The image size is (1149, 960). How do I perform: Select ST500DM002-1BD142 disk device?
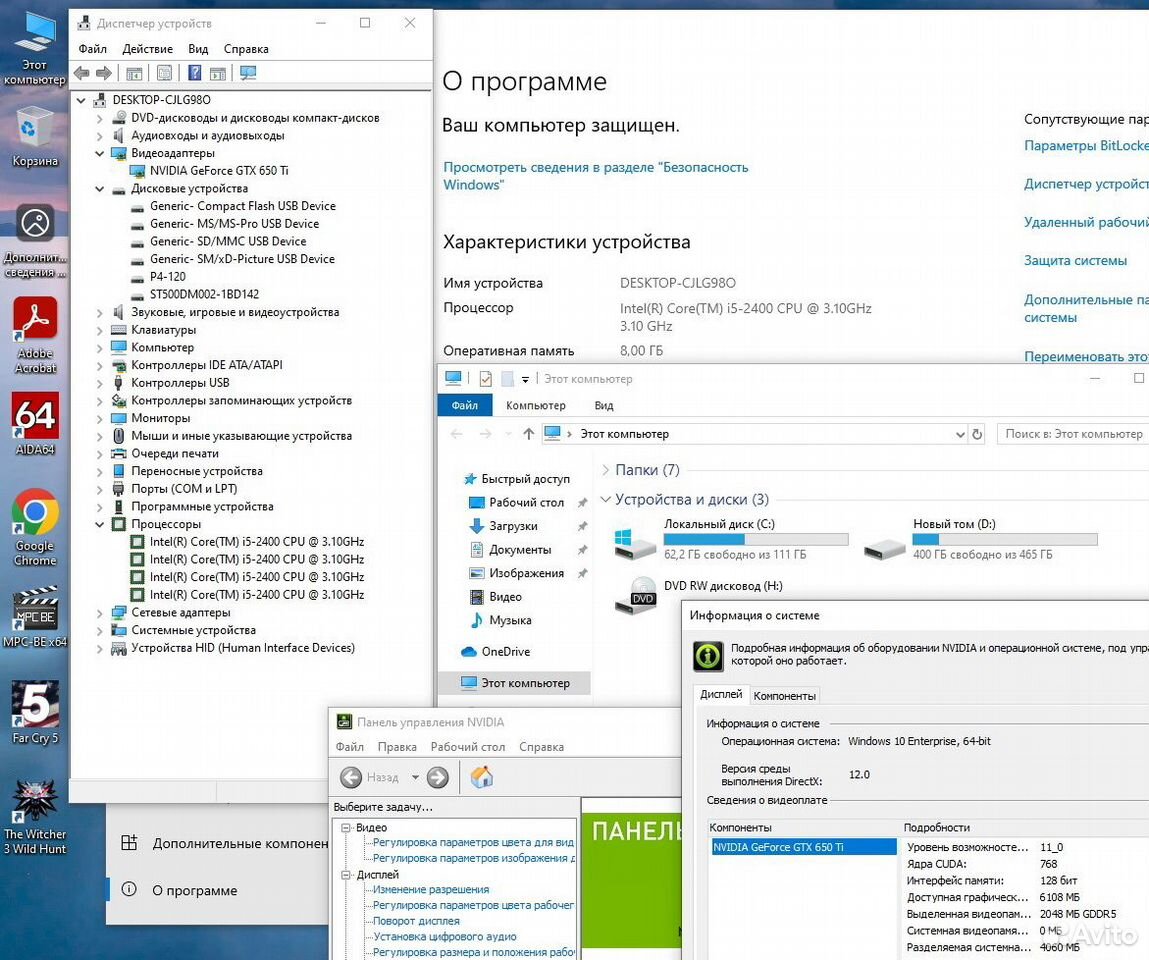pos(204,294)
